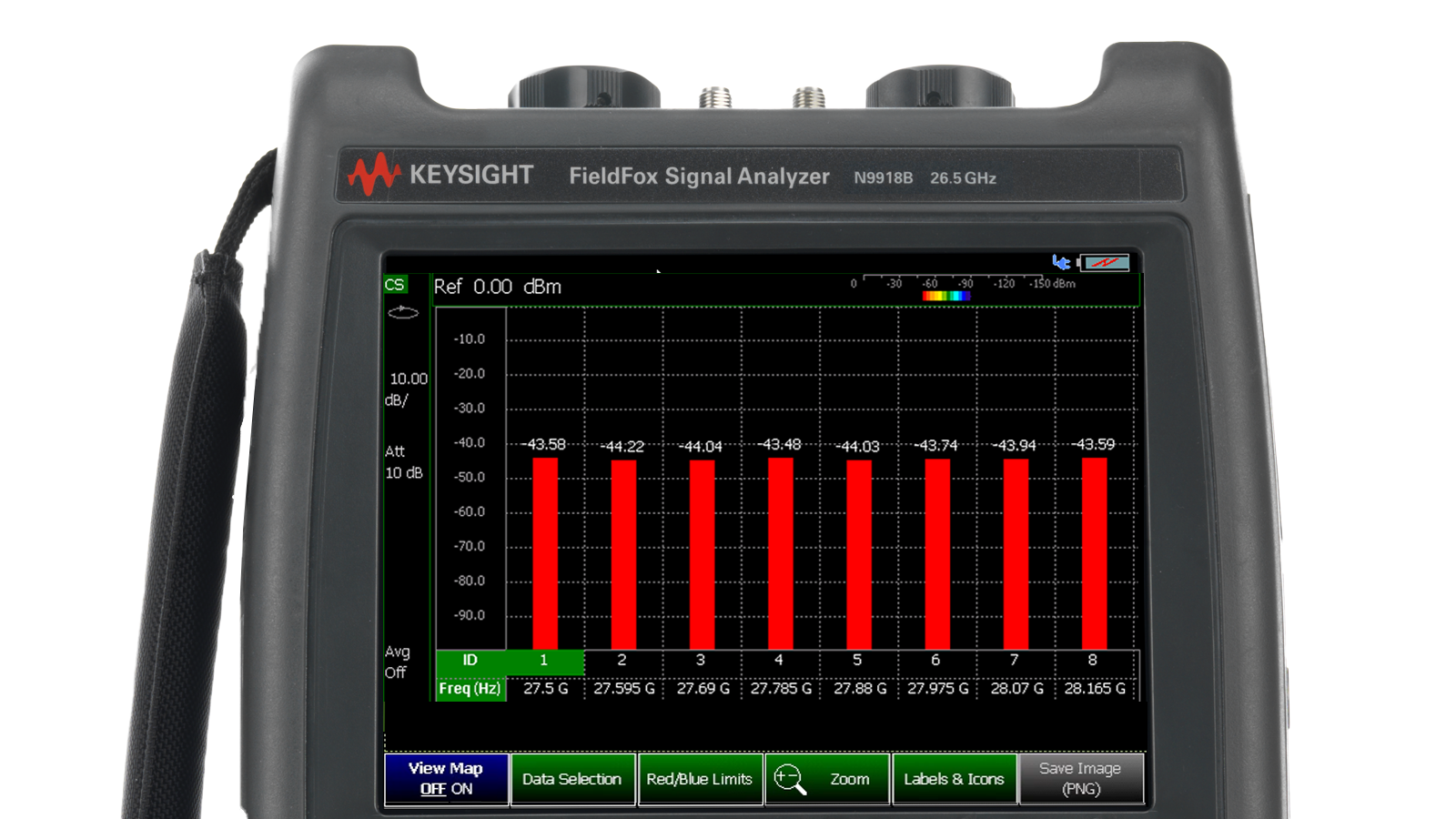Image resolution: width=1456 pixels, height=819 pixels.
Task: Select the 27.785 G frequency cell
Action: click(781, 689)
